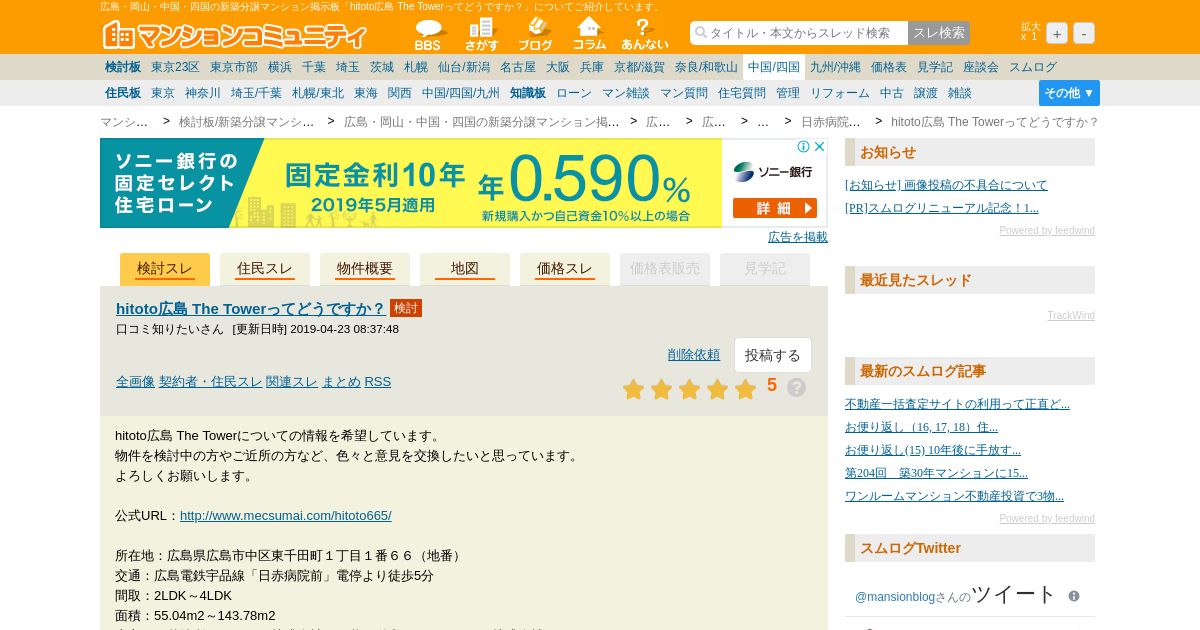Select 中国/四国 in the 検討板 menu
The width and height of the screenshot is (1200, 630).
point(774,67)
